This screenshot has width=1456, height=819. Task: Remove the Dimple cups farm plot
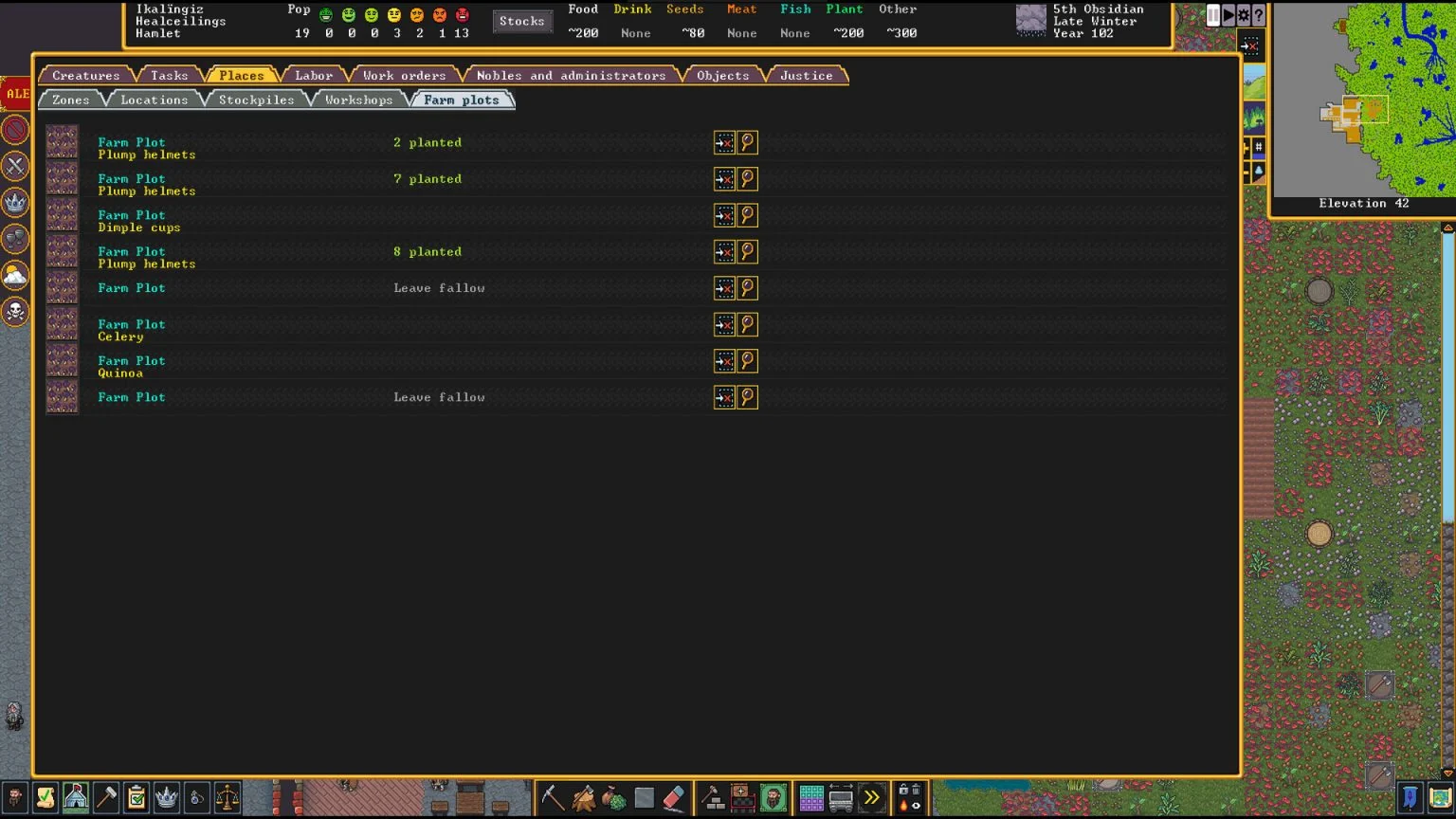[x=723, y=215]
